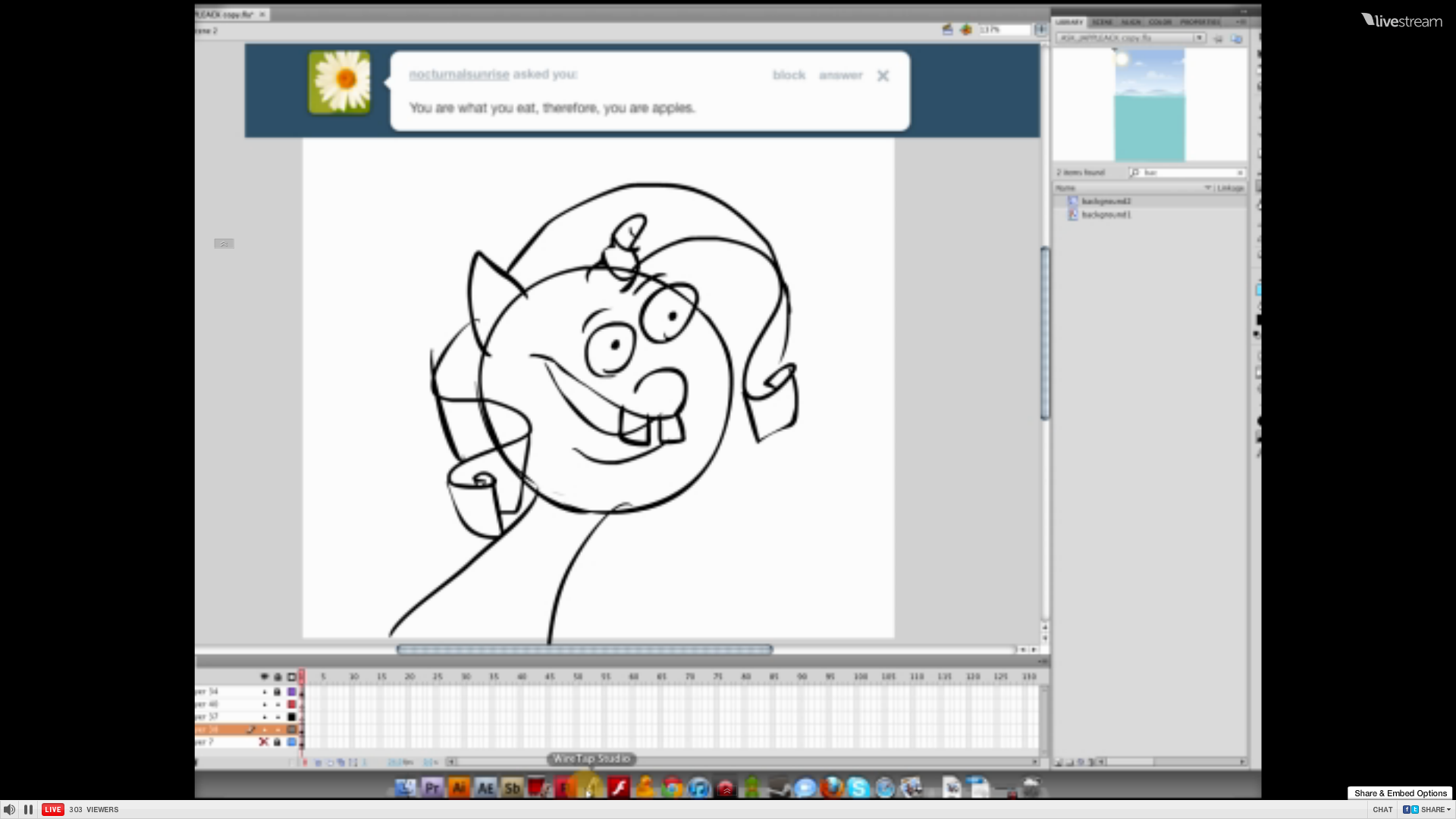Launch Premiere Pro from the dock
The image size is (1456, 819).
pos(432,788)
